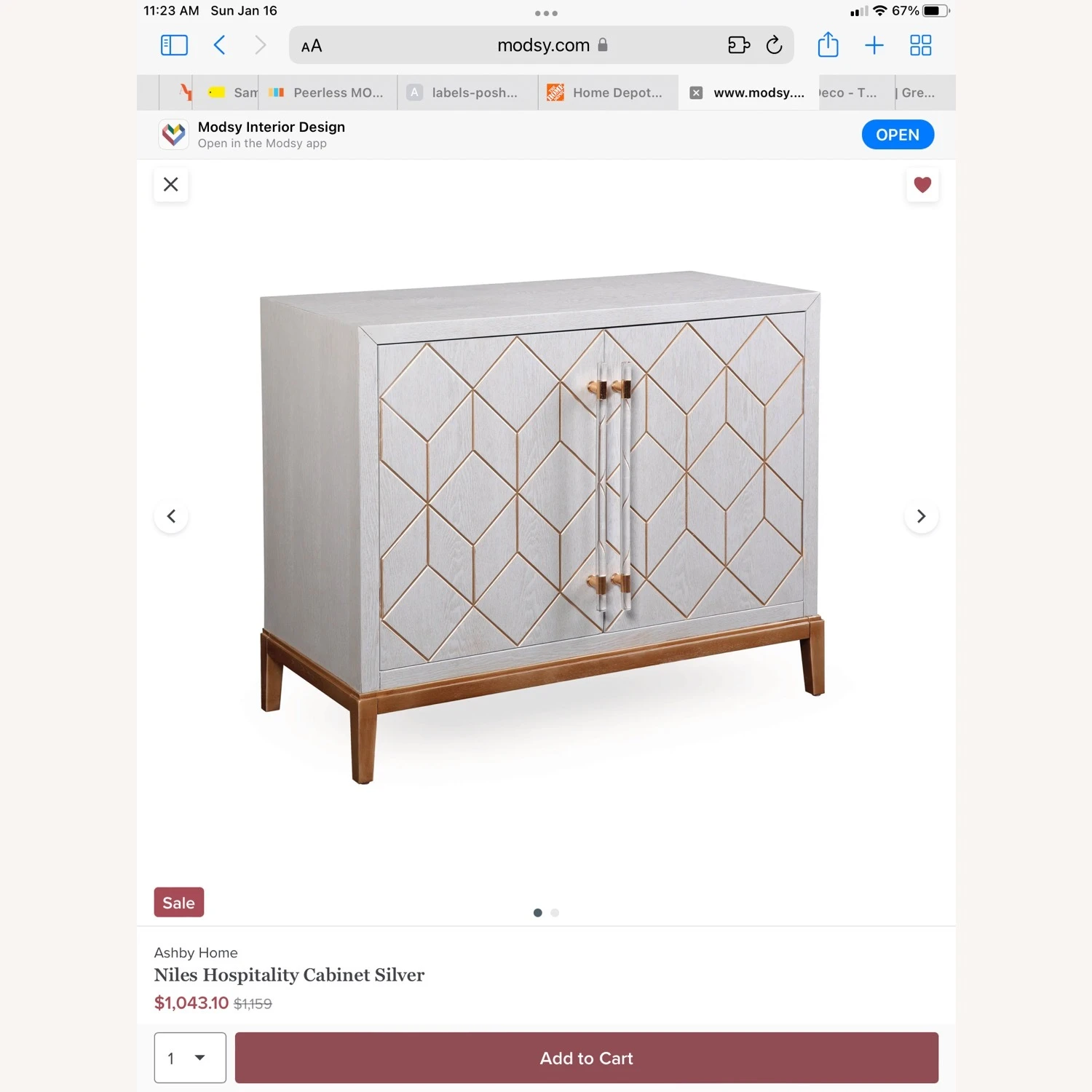The width and height of the screenshot is (1092, 1092).
Task: Go back to previous page
Action: click(x=219, y=45)
